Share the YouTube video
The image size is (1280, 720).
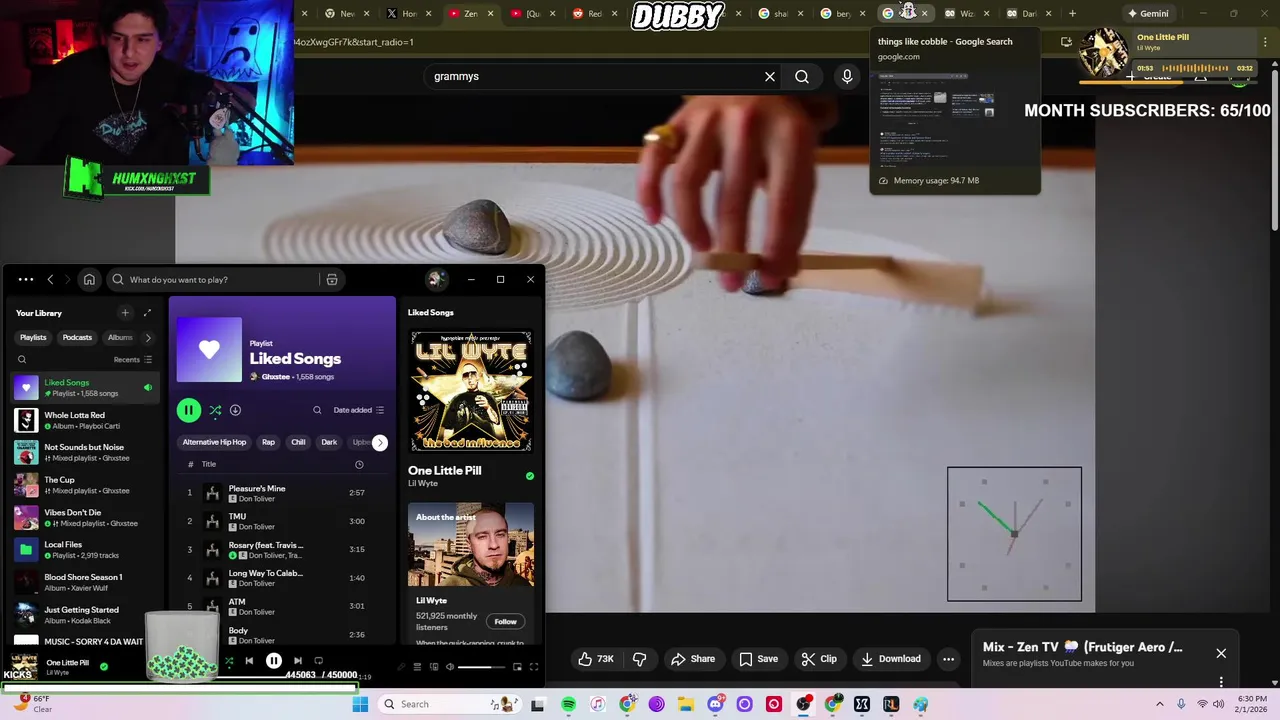click(693, 659)
